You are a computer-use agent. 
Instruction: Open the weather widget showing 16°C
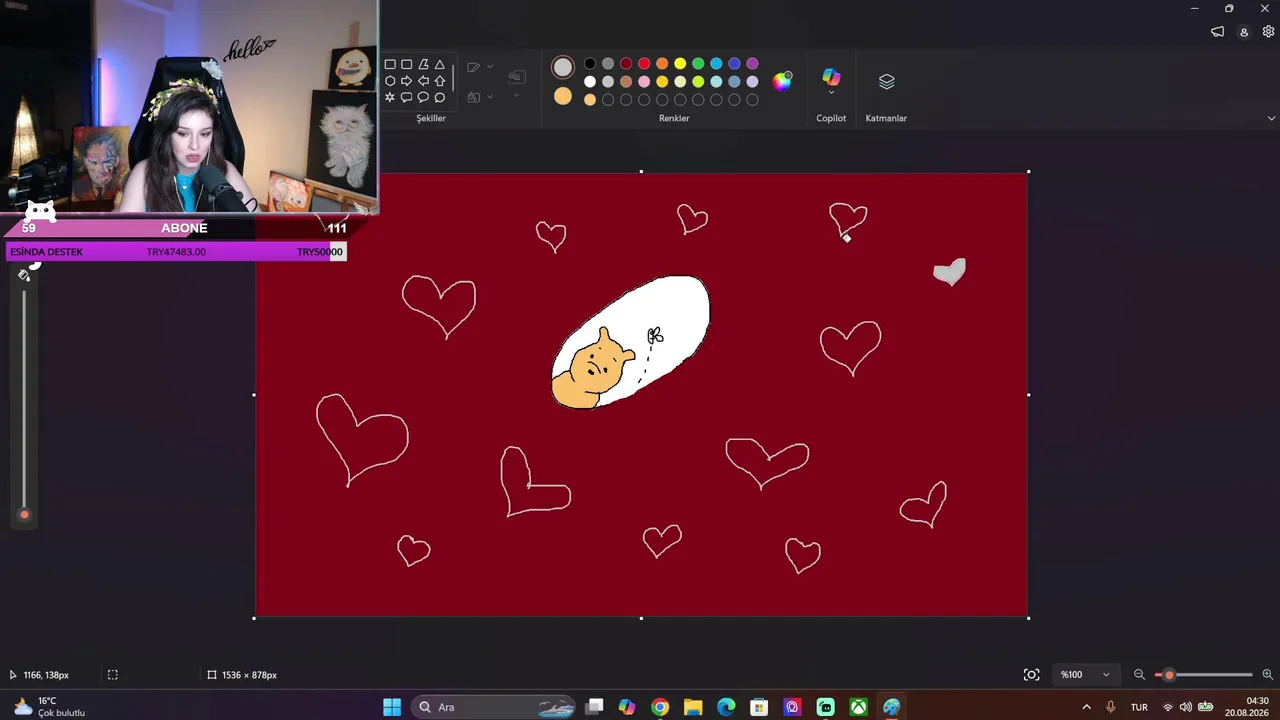point(50,707)
